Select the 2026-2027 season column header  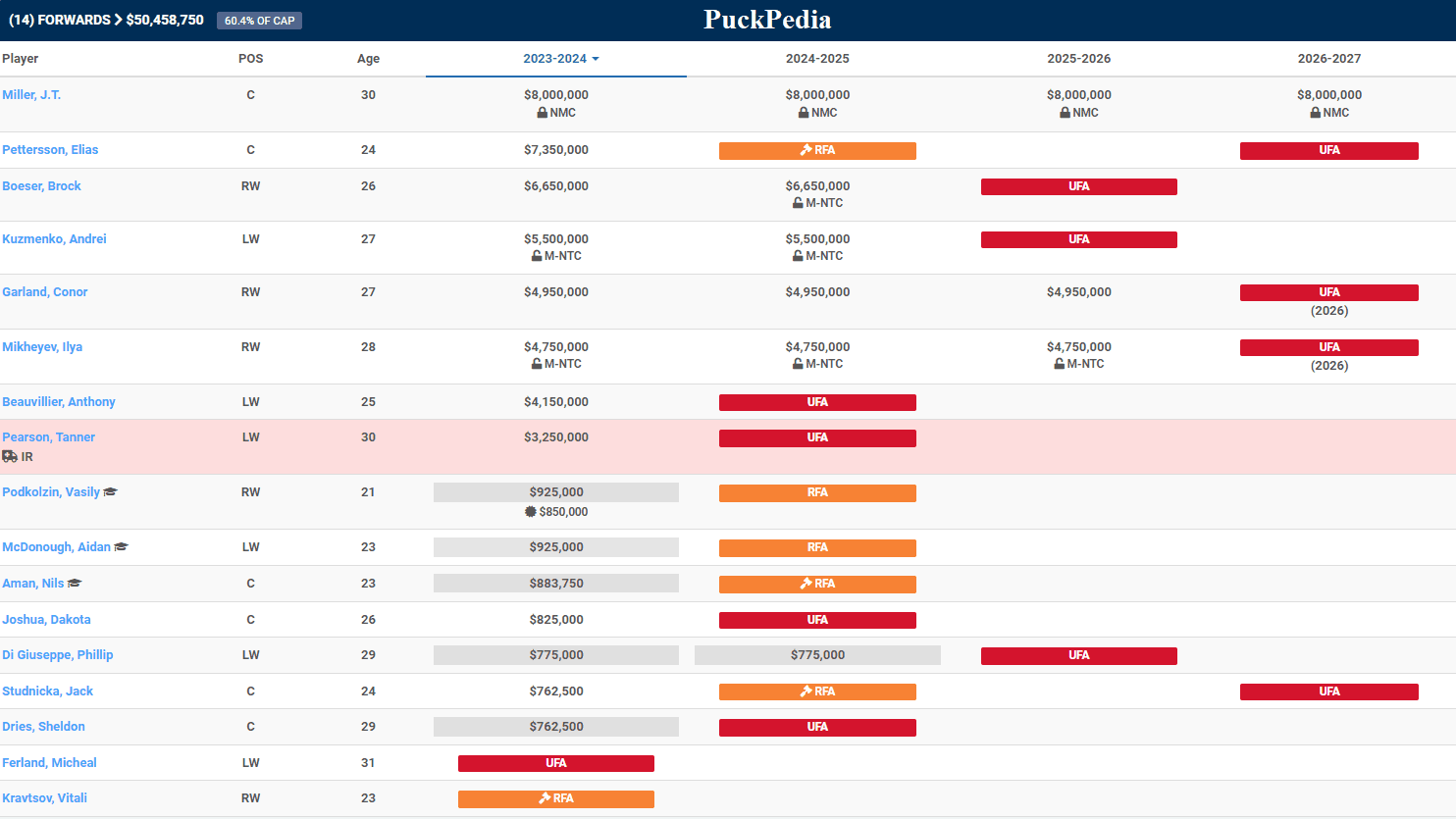coord(1328,59)
